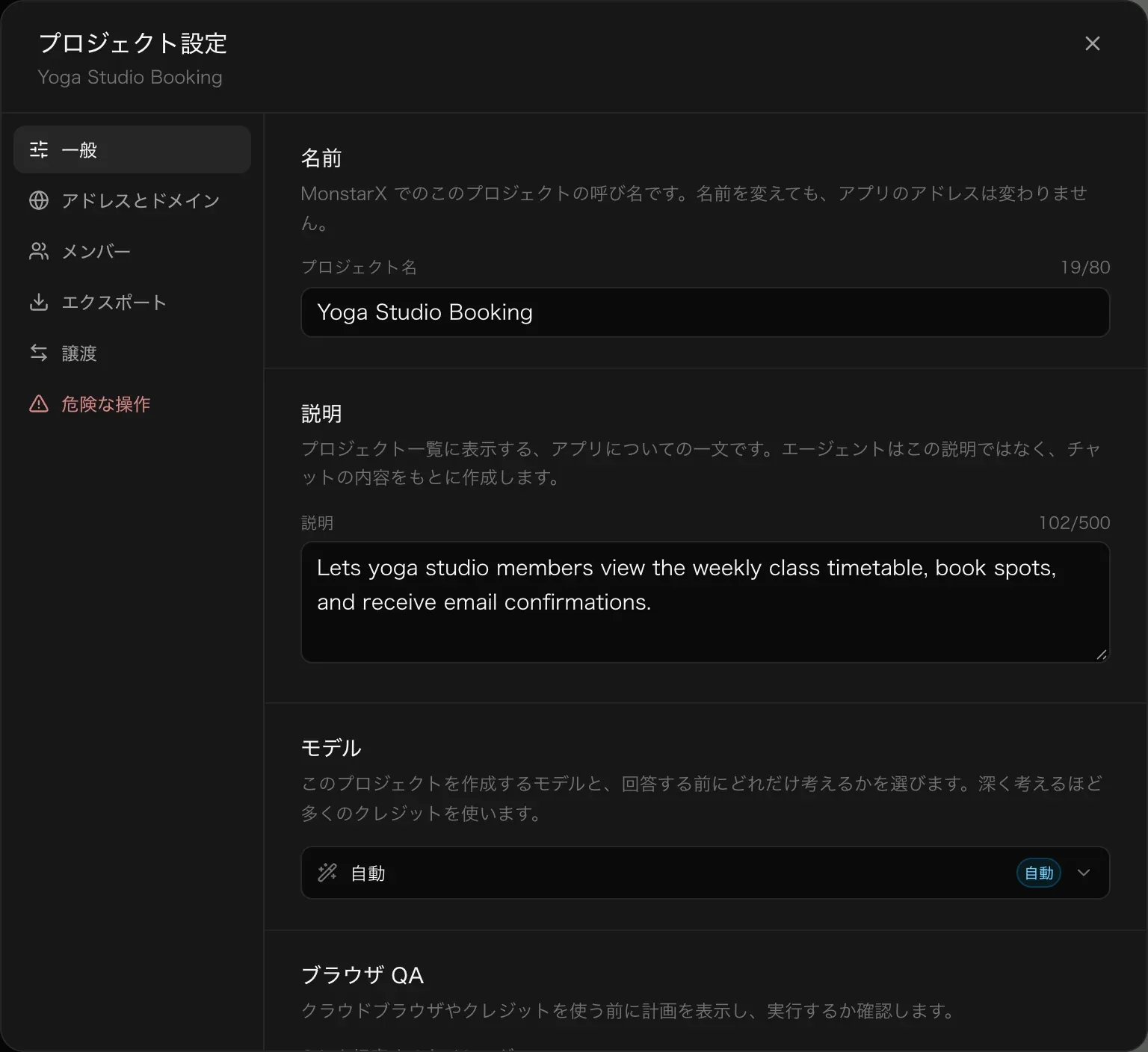The width and height of the screenshot is (1148, 1052).
Task: Click the textarea resize handle corner
Action: pos(1101,655)
